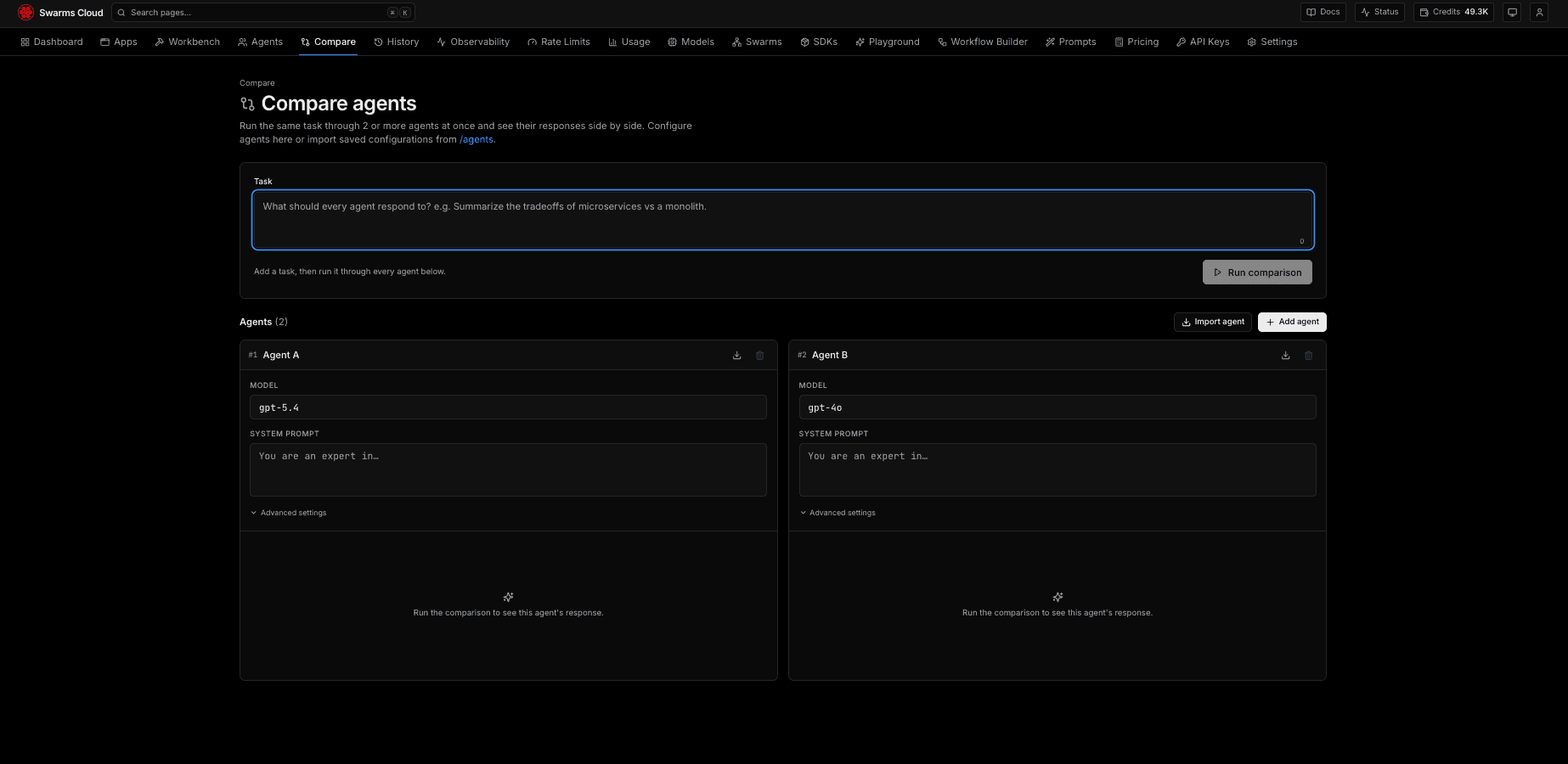Click the monitor display icon
This screenshot has width=1568, height=764.
coord(1512,12)
